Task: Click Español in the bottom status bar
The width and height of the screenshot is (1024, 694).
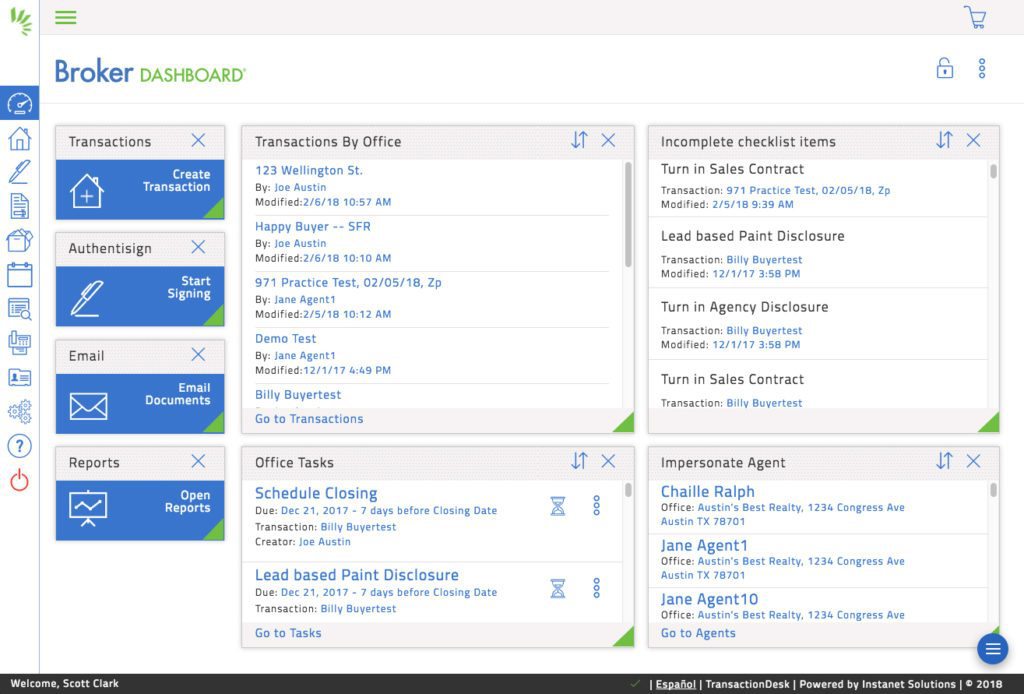Action: click(675, 684)
